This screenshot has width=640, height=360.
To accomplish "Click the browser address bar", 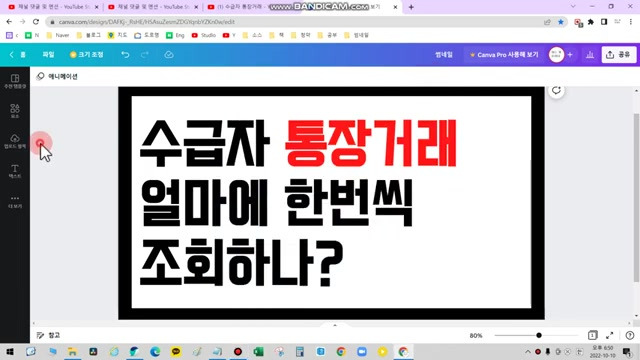I will click(294, 22).
